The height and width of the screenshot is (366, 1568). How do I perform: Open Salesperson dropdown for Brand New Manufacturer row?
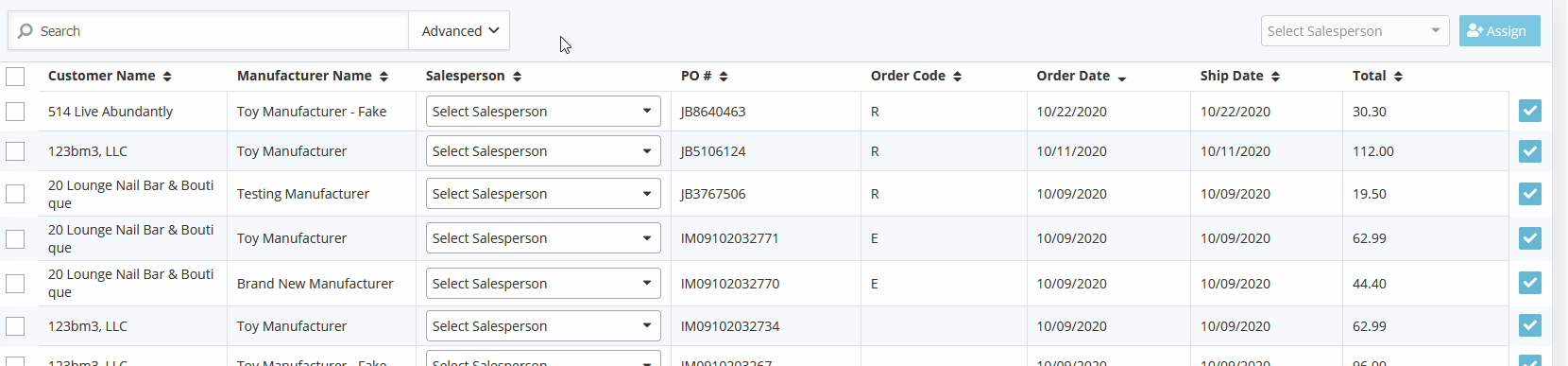pyautogui.click(x=543, y=284)
